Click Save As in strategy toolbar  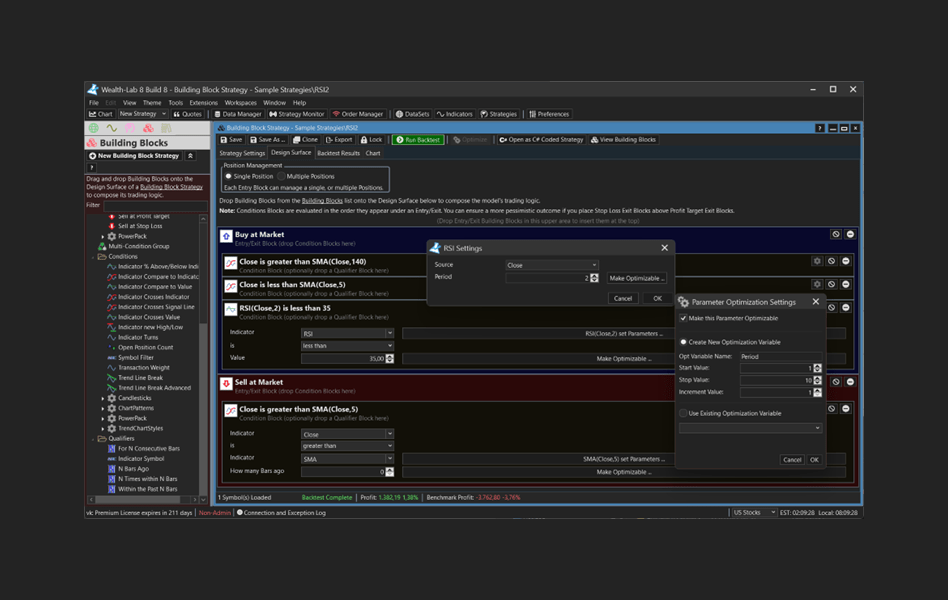pos(268,140)
